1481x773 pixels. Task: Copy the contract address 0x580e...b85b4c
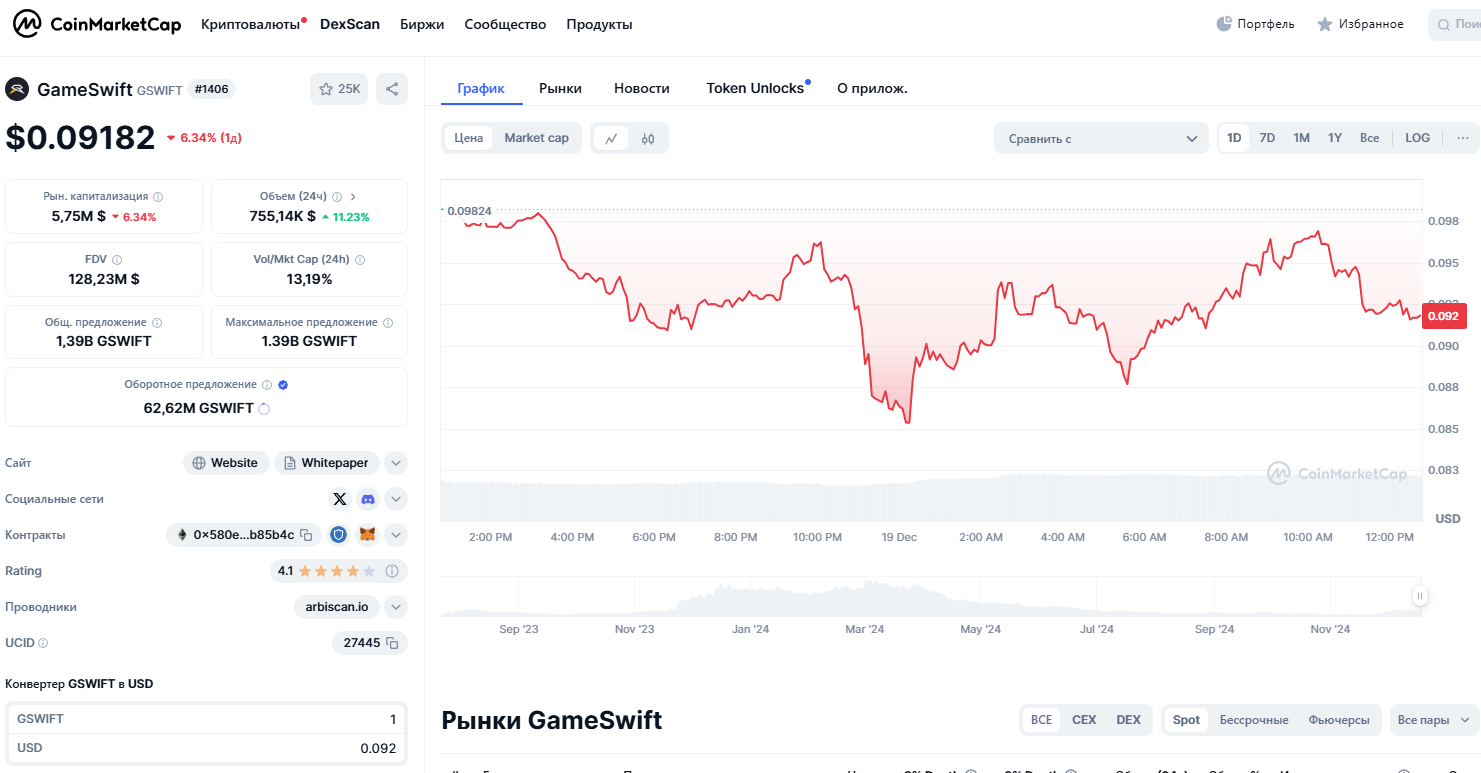point(307,535)
